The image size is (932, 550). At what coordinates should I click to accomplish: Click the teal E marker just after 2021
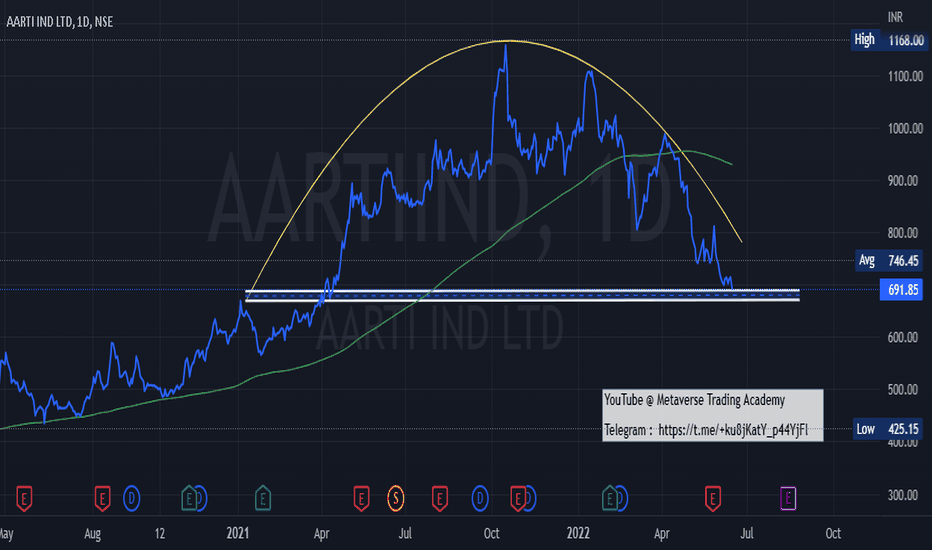pyautogui.click(x=263, y=498)
